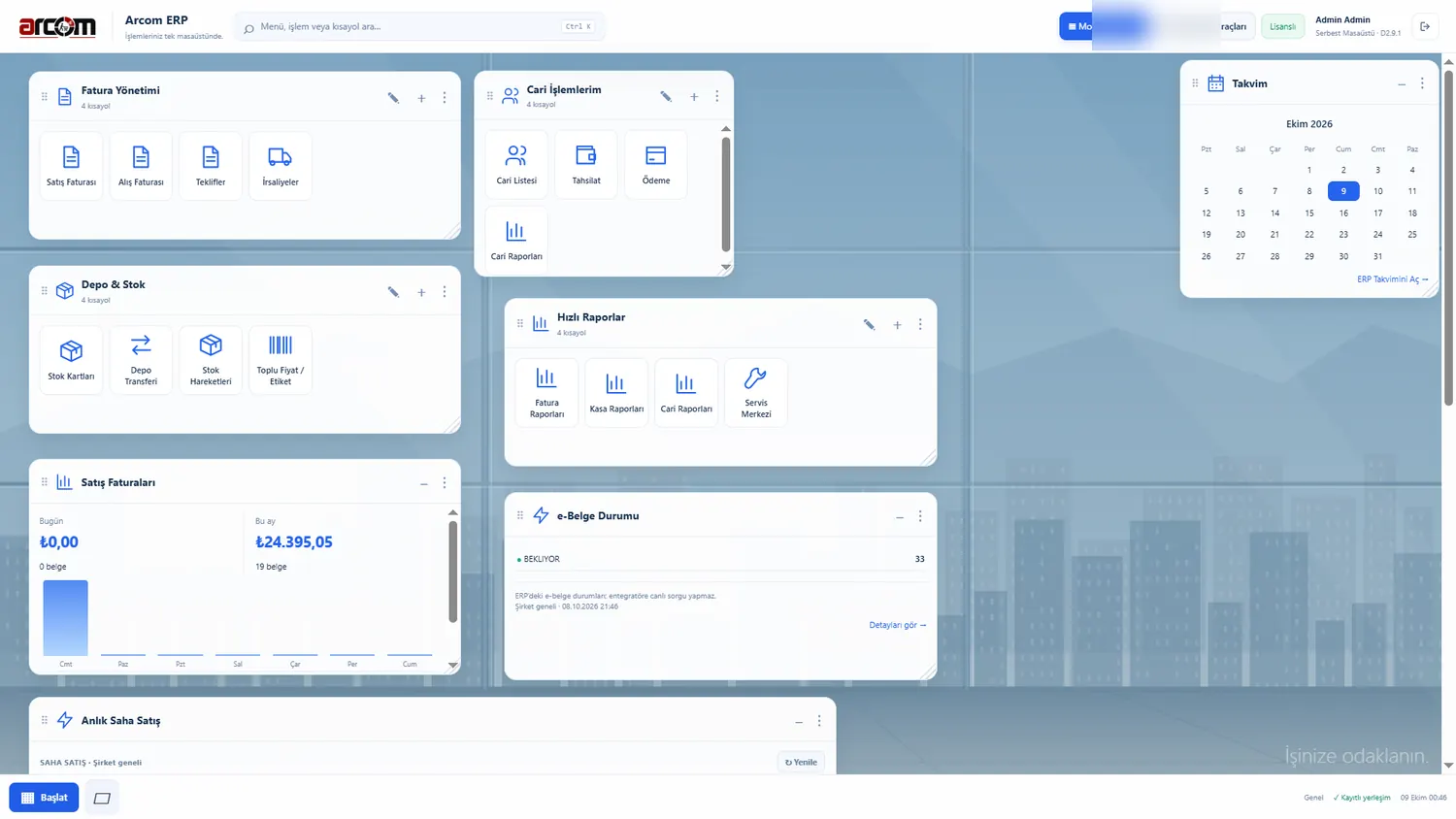Collapse the Takvim panel
This screenshot has height=819, width=1456.
[1402, 84]
